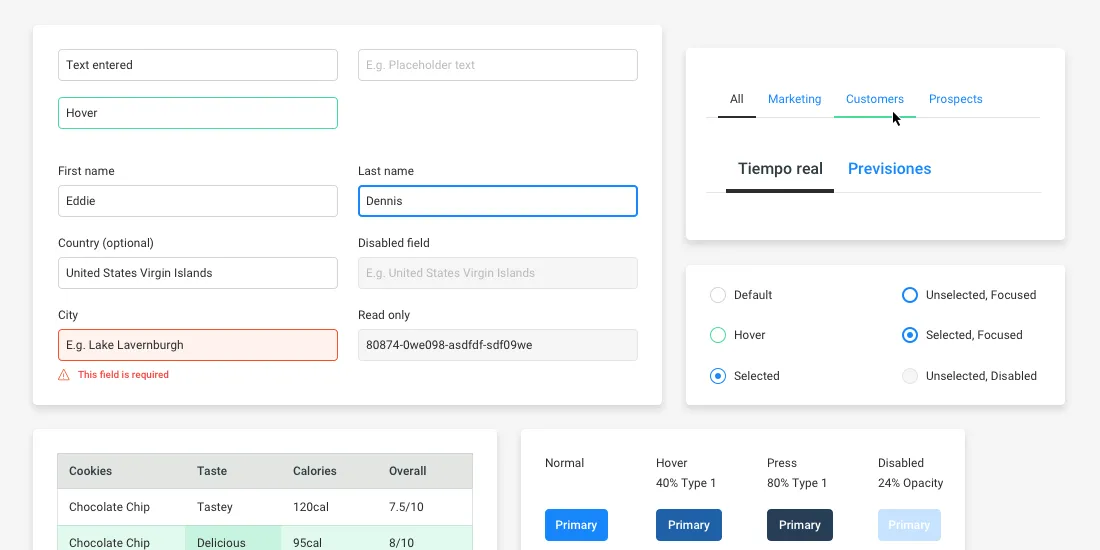Open the Customers tab

pyautogui.click(x=874, y=99)
